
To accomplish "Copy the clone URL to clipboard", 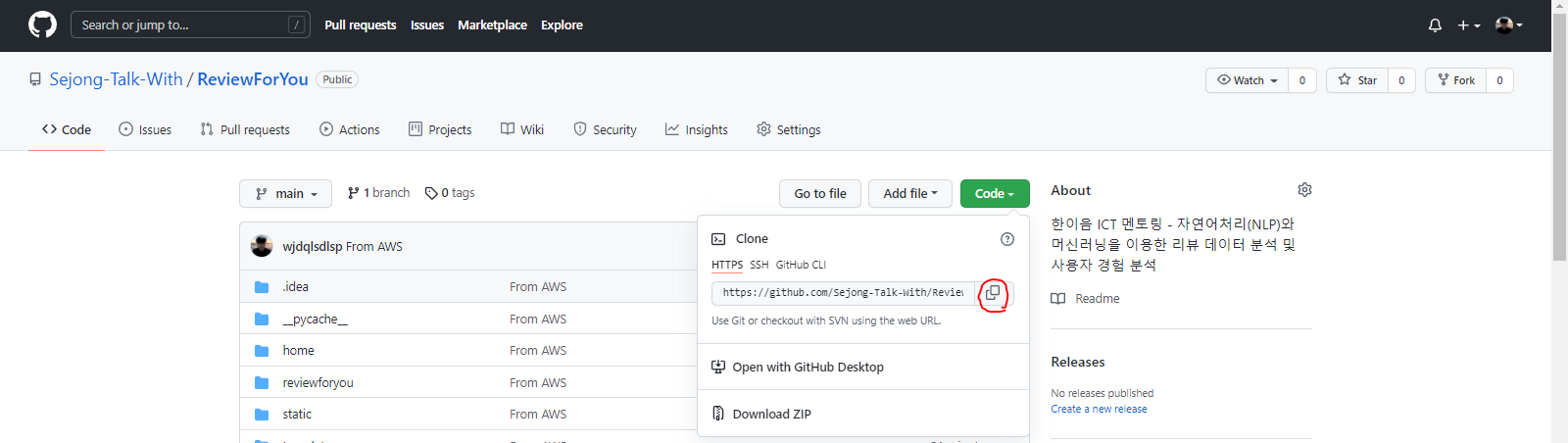I will coord(992,293).
